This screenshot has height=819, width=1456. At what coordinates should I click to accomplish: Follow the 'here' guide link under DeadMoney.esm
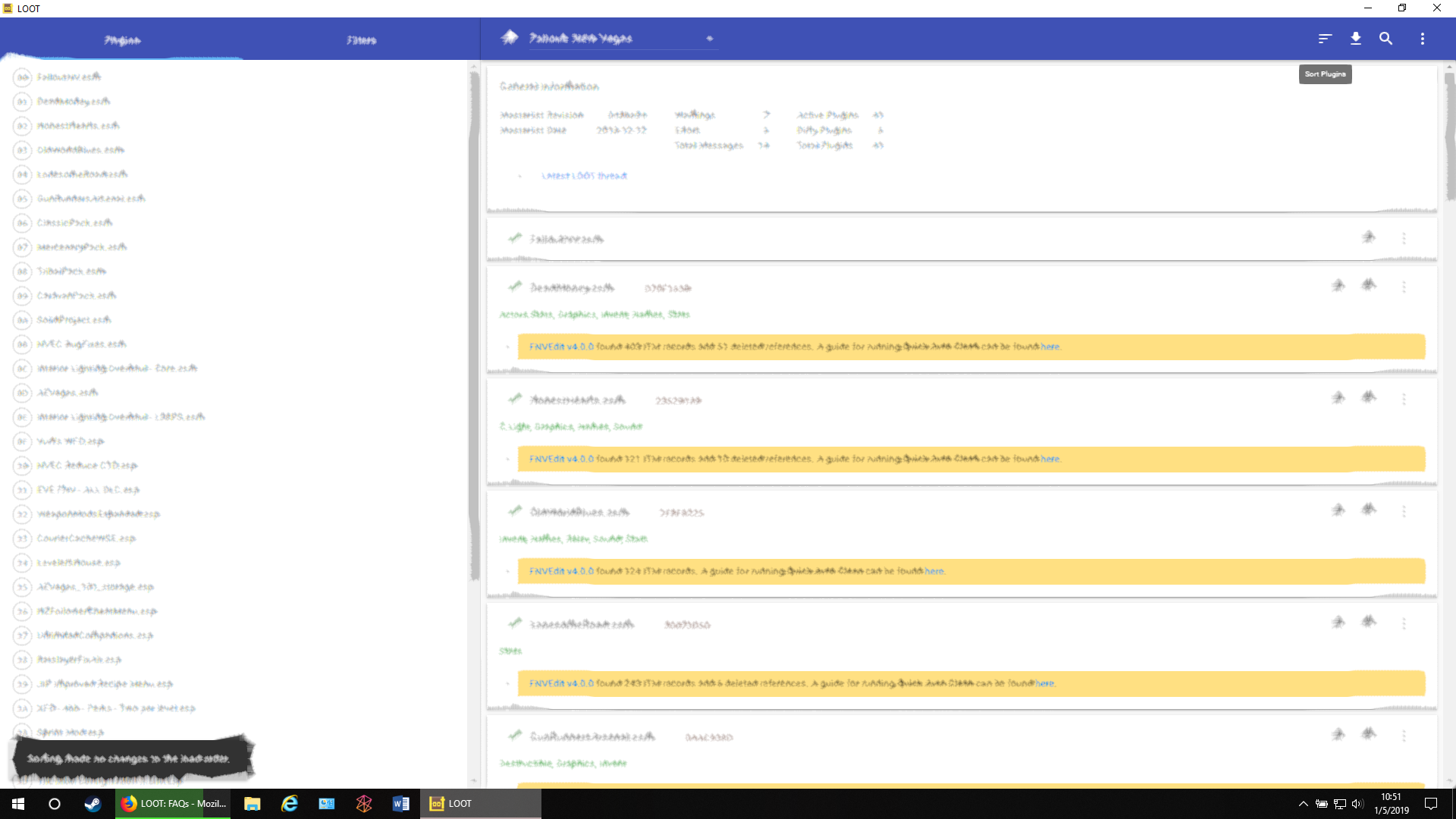coord(1050,347)
